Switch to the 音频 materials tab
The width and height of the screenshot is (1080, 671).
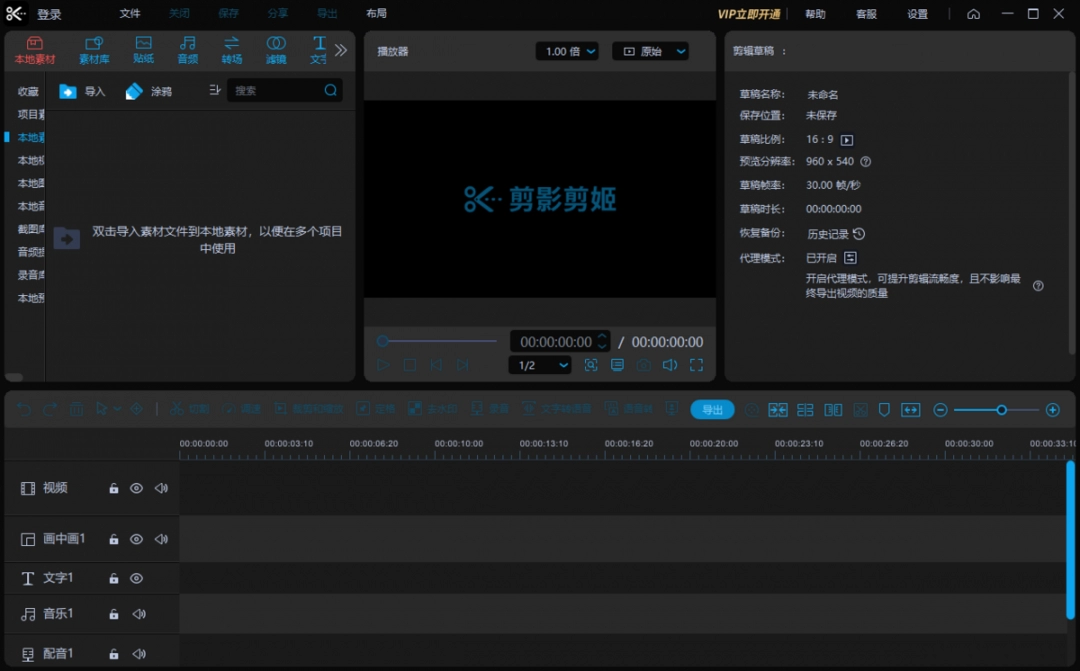click(187, 48)
